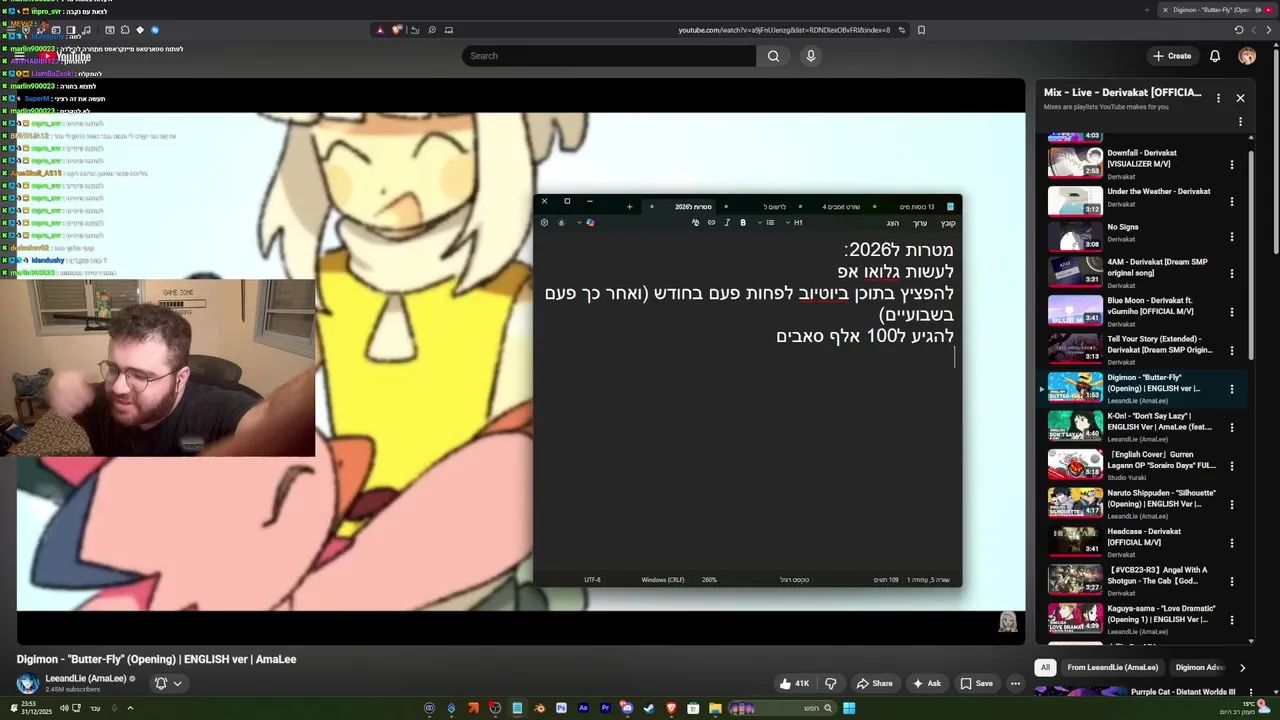This screenshot has height=720, width=1280.
Task: Open File Explorer from taskbar
Action: point(715,708)
